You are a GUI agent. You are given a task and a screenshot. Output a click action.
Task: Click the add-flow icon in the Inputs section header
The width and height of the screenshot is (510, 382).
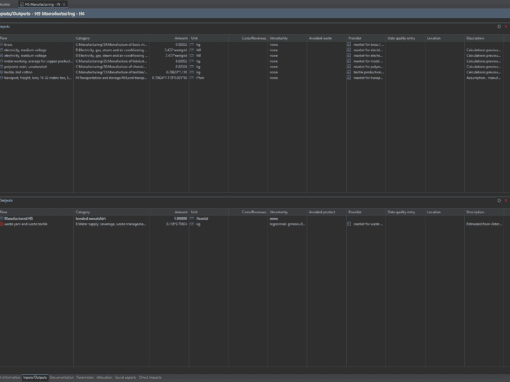tap(499, 27)
